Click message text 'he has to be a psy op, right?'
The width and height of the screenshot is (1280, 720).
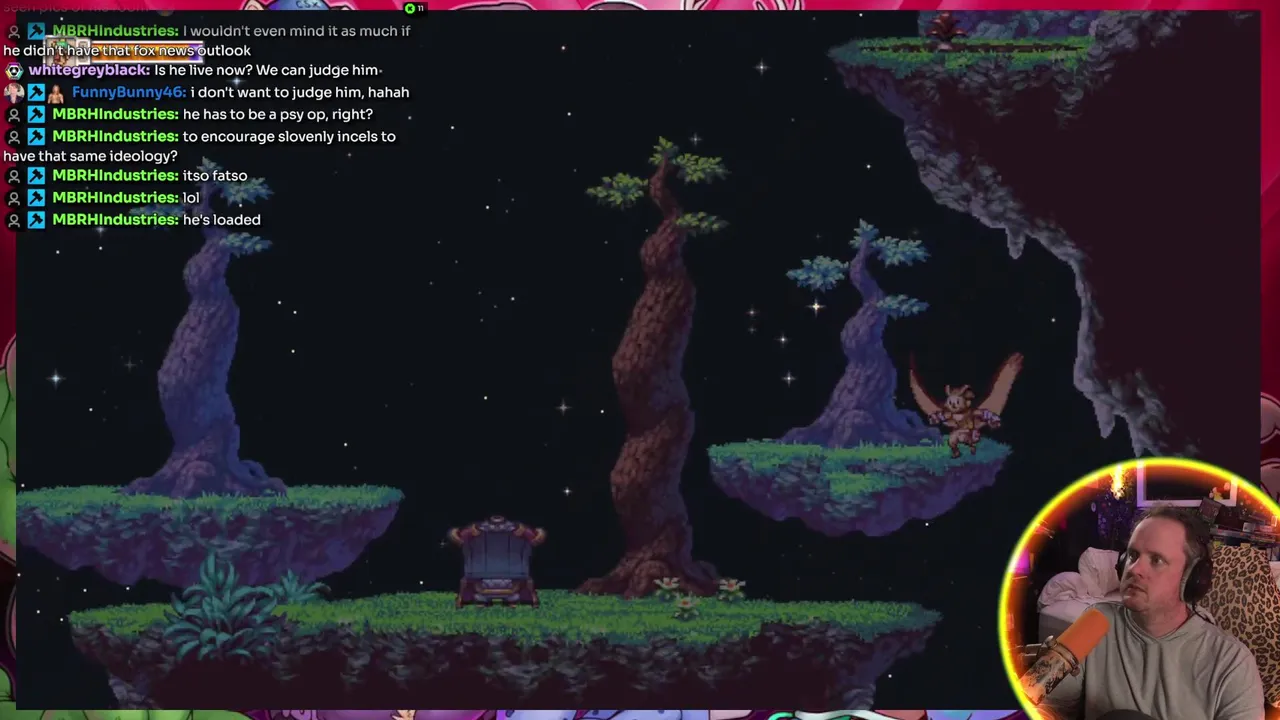point(278,114)
